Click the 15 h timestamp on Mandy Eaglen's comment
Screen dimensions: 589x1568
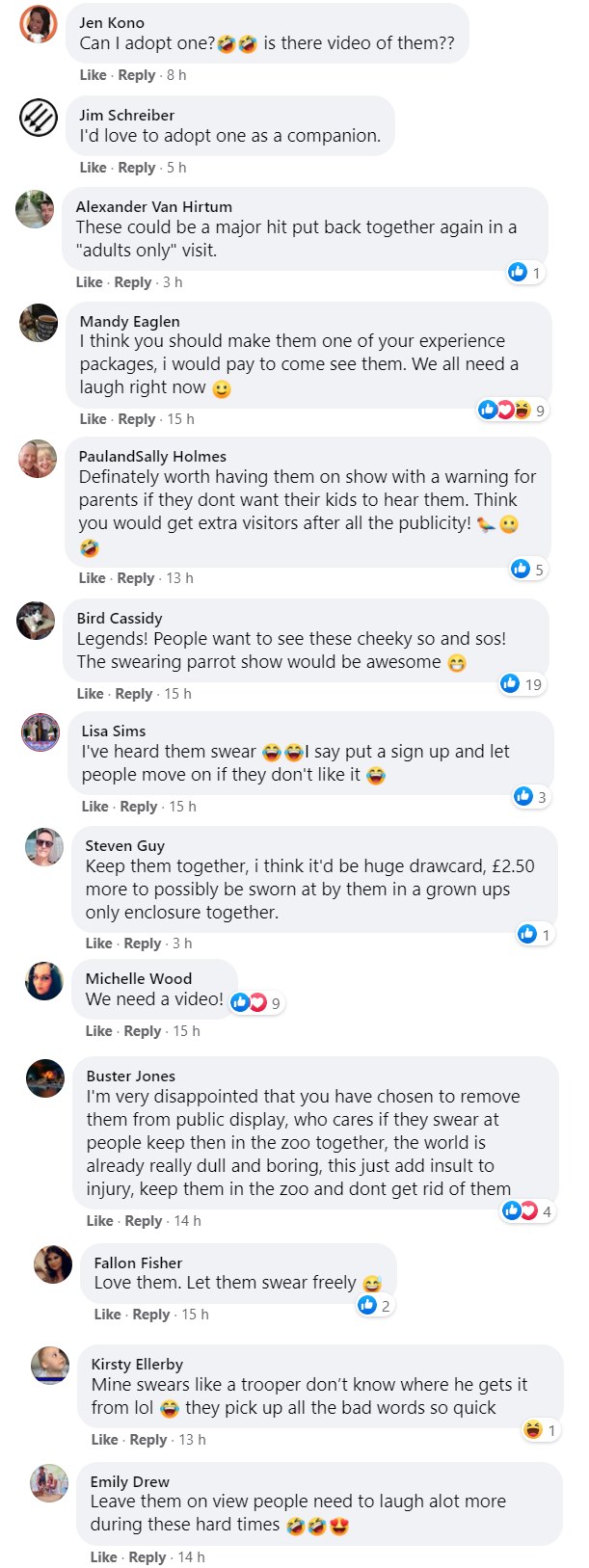pyautogui.click(x=180, y=419)
